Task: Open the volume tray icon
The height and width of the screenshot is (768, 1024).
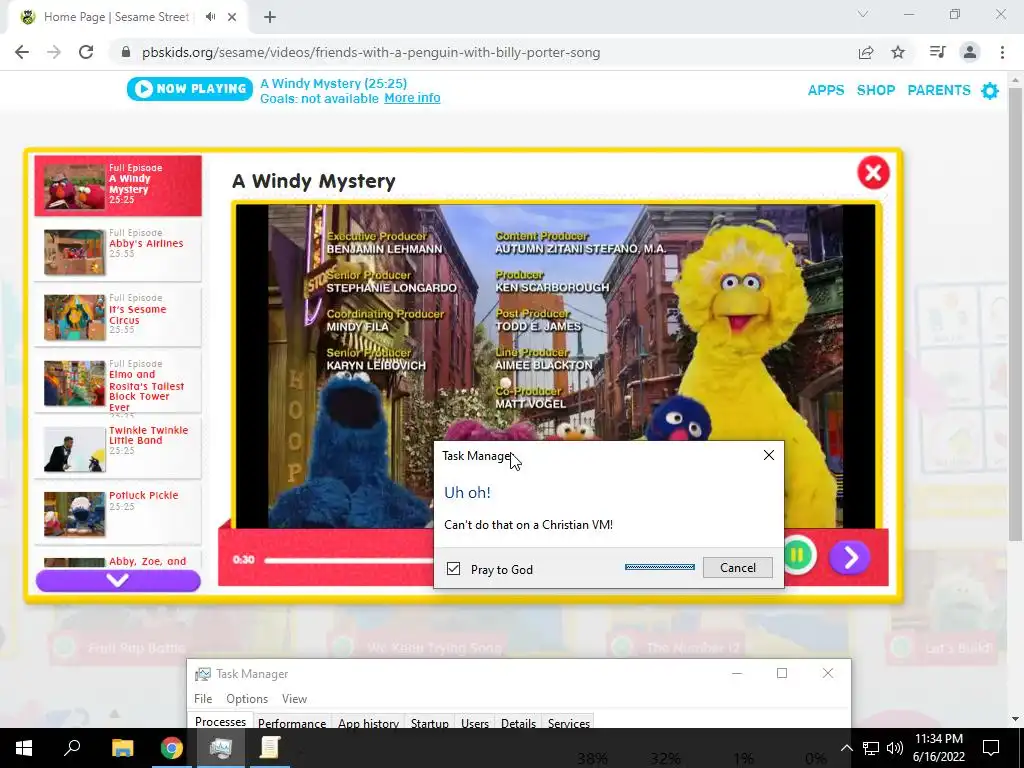Action: click(x=895, y=748)
